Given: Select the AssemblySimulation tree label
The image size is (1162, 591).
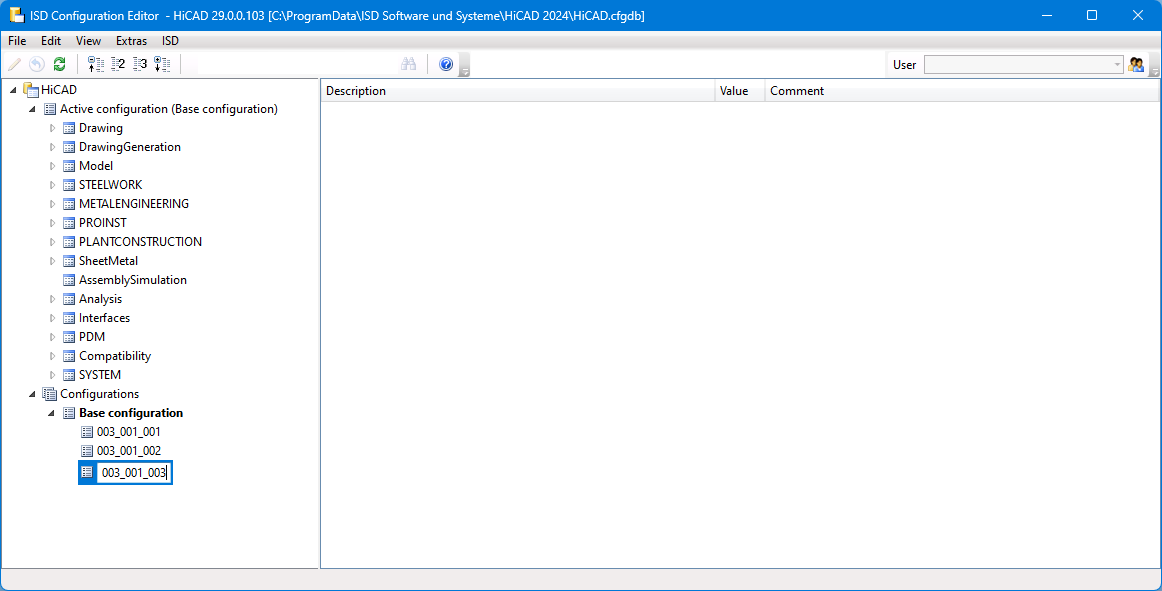Looking at the screenshot, I should click(x=133, y=280).
